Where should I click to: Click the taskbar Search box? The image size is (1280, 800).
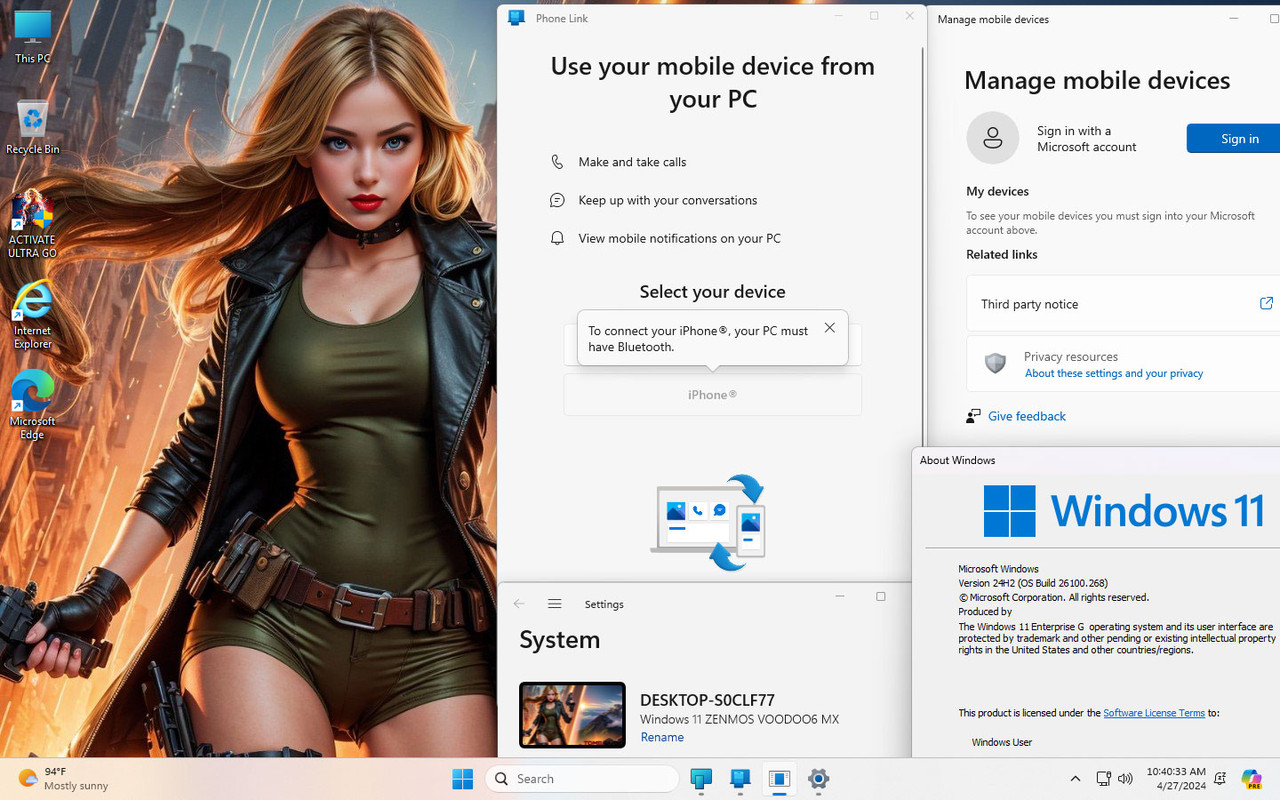(x=582, y=778)
